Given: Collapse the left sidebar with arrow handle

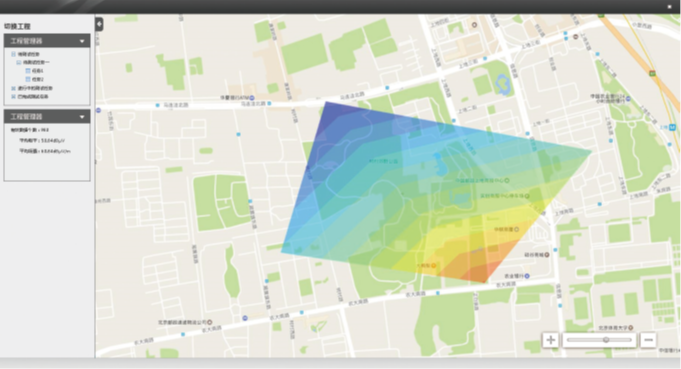Looking at the screenshot, I should (x=99, y=24).
